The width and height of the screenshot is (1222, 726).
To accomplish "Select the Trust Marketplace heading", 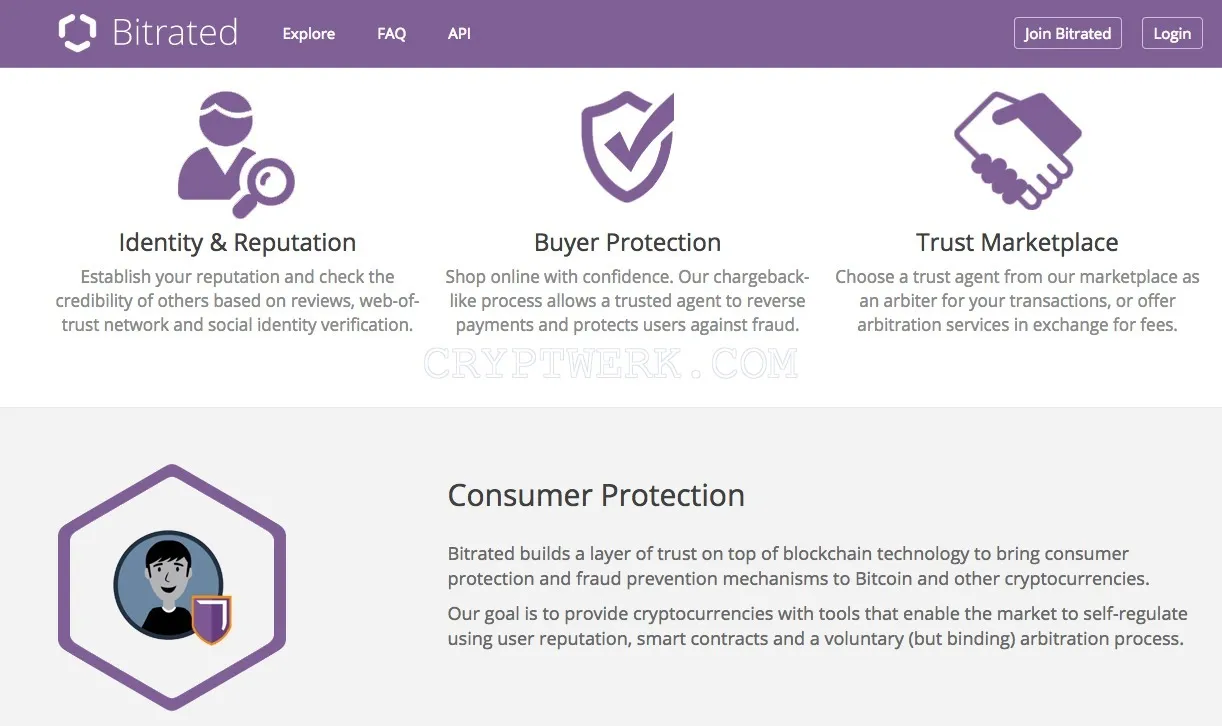I will click(1017, 243).
